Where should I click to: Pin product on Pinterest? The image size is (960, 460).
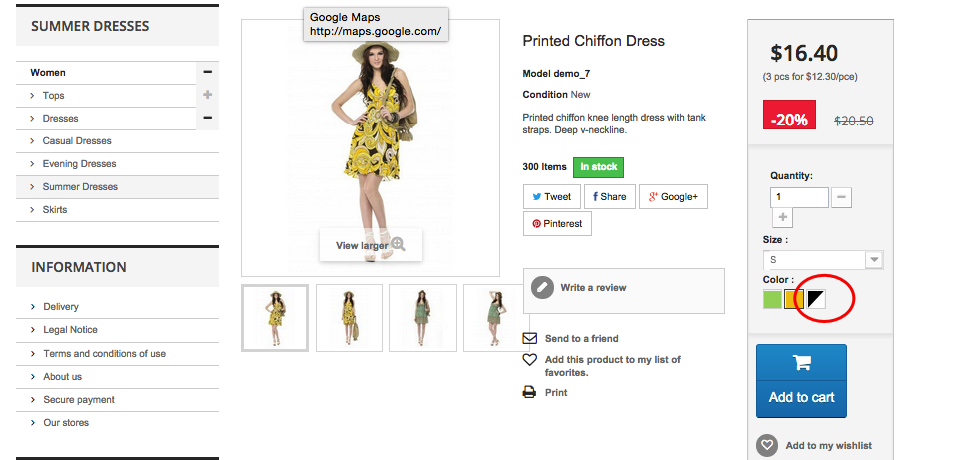tap(557, 224)
